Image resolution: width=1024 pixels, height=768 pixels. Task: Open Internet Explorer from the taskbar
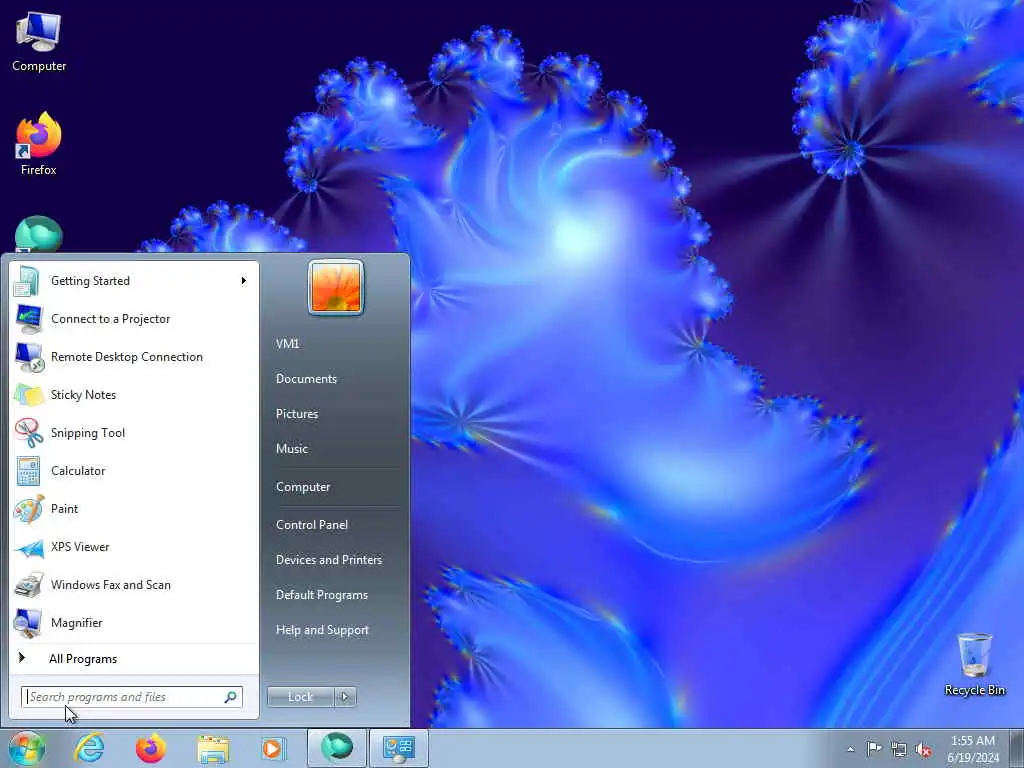click(x=89, y=748)
